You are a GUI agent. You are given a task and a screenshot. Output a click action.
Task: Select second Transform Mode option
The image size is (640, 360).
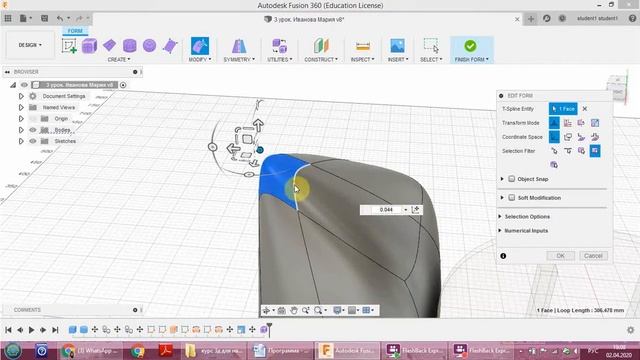(568, 123)
